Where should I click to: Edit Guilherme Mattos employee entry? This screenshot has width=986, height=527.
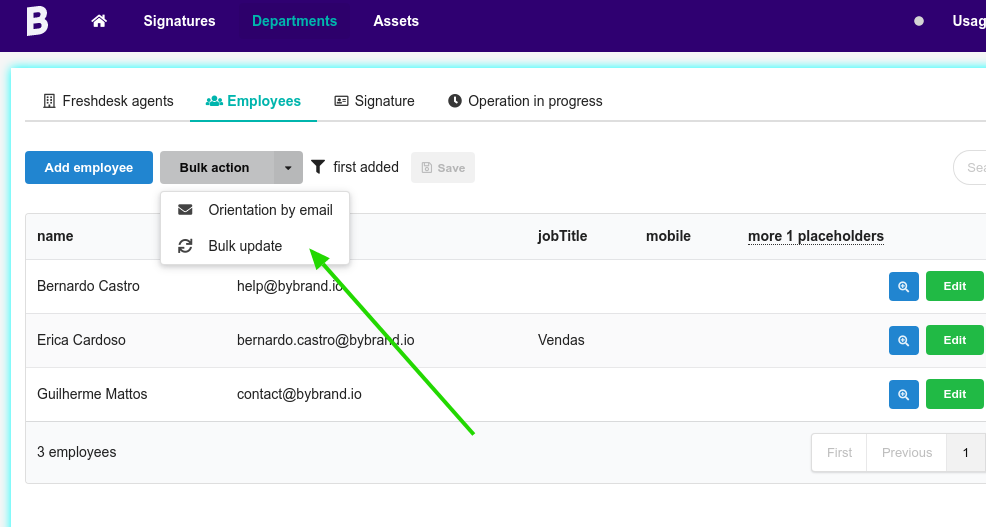[954, 394]
